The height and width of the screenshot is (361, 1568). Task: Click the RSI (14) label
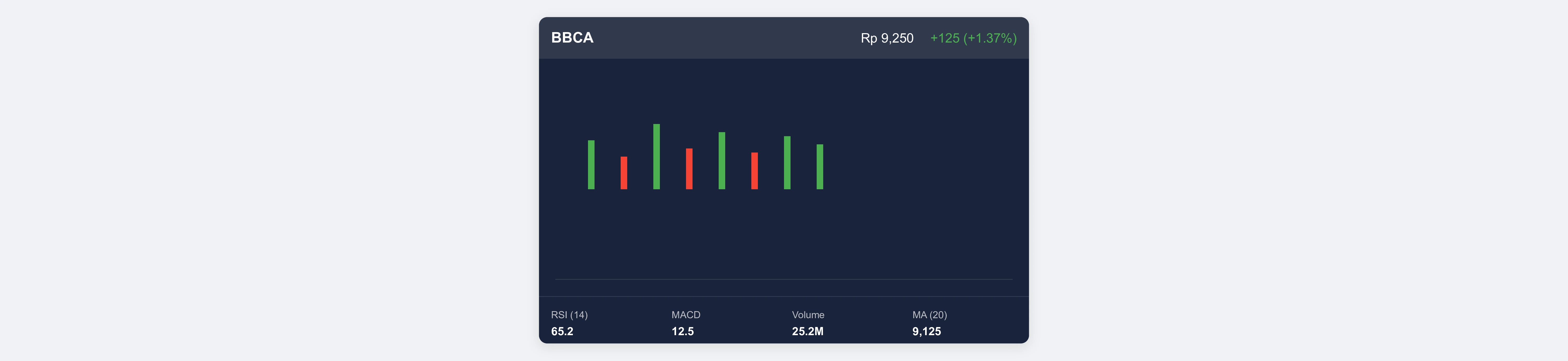[569, 315]
